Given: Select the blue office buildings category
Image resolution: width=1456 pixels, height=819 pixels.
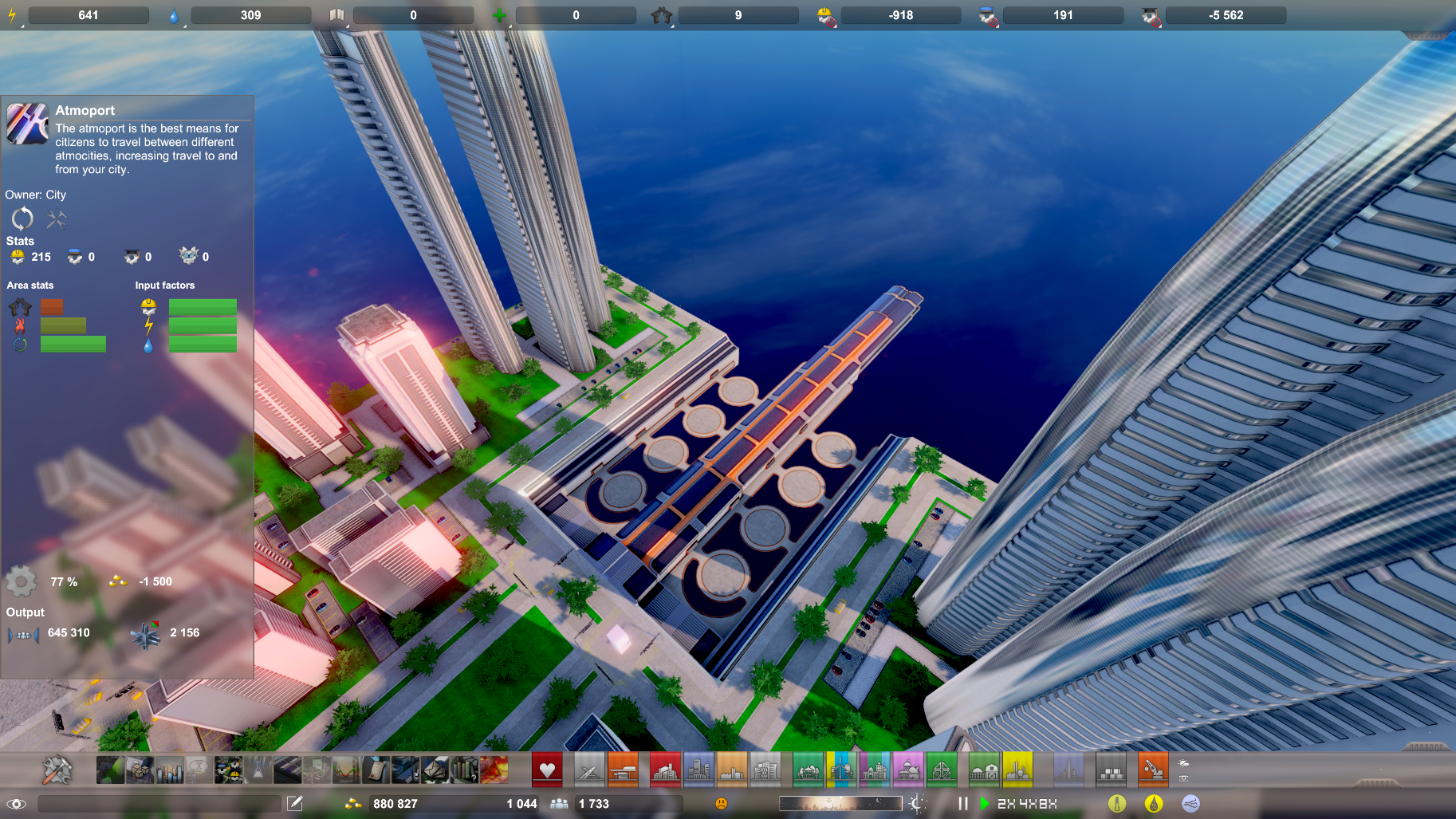Looking at the screenshot, I should pos(698,770).
